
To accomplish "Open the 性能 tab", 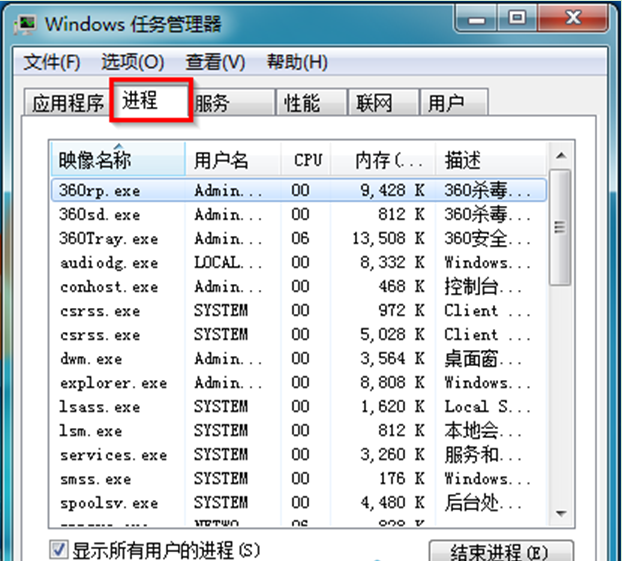I will point(311,103).
